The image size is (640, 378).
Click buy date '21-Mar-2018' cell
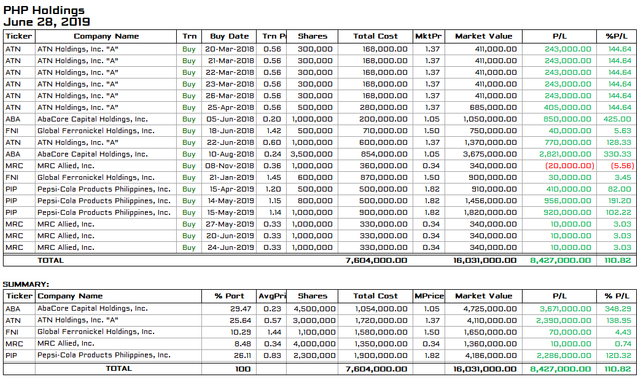[229, 61]
